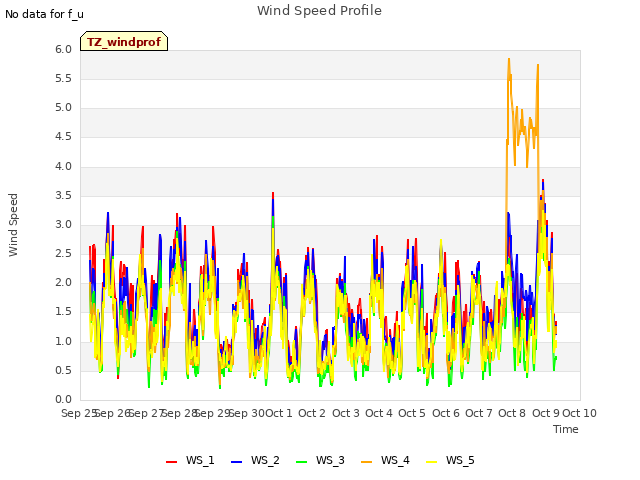Click the 0.5 y-axis tick value
640x480 pixels.
point(63,371)
